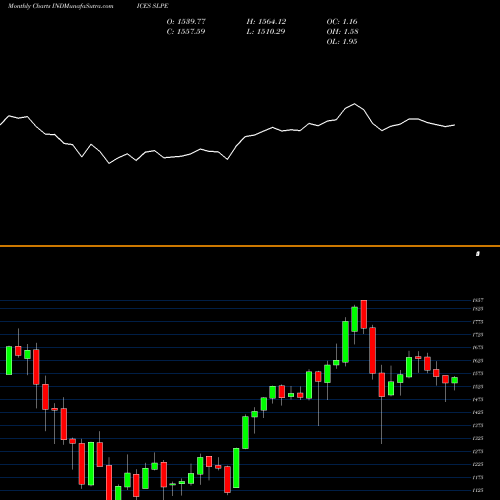Click the 'OC: 1.16' readout
The width and height of the screenshot is (500, 500).
[x=342, y=21]
